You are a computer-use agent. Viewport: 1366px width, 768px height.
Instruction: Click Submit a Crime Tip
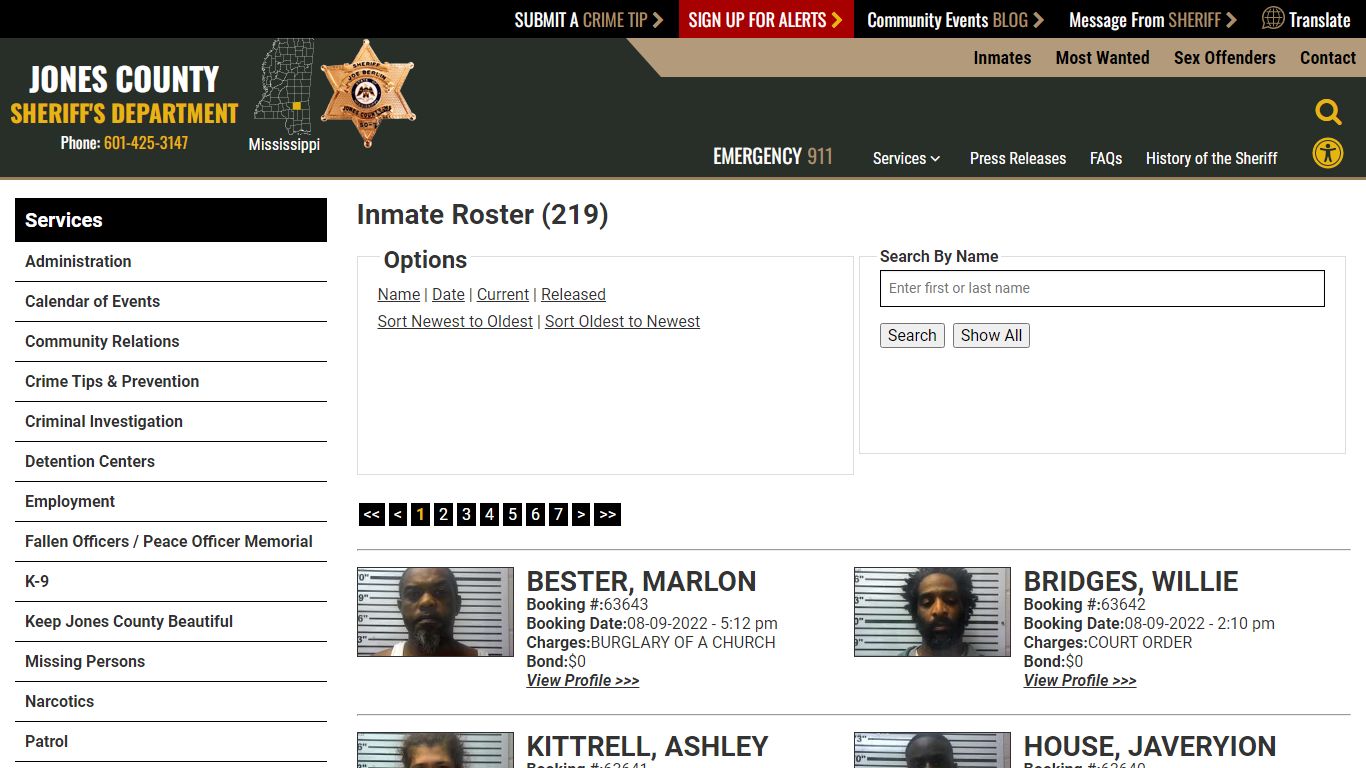pyautogui.click(x=589, y=19)
